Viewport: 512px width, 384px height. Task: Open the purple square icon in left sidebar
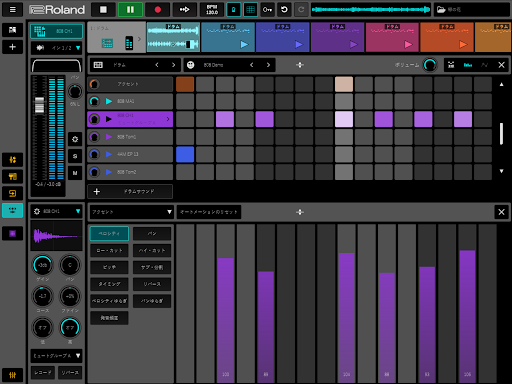(x=12, y=233)
